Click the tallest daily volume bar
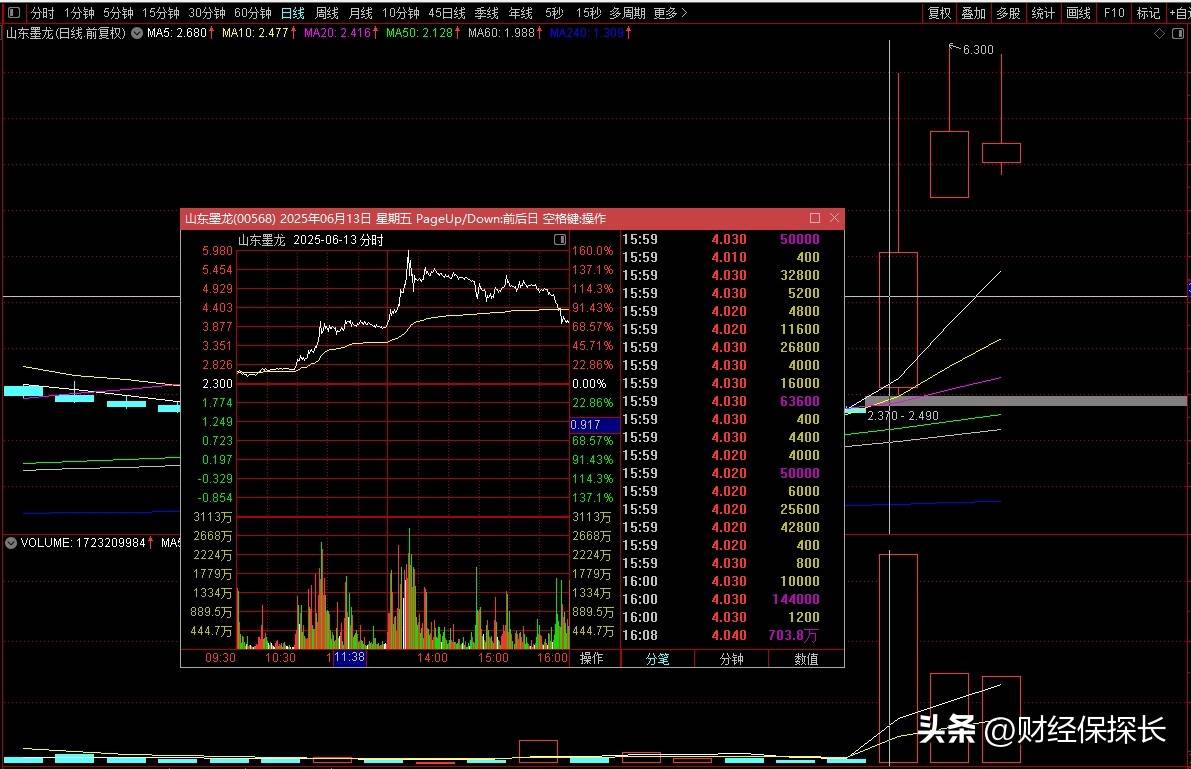The width and height of the screenshot is (1191, 769). pyautogui.click(x=899, y=659)
